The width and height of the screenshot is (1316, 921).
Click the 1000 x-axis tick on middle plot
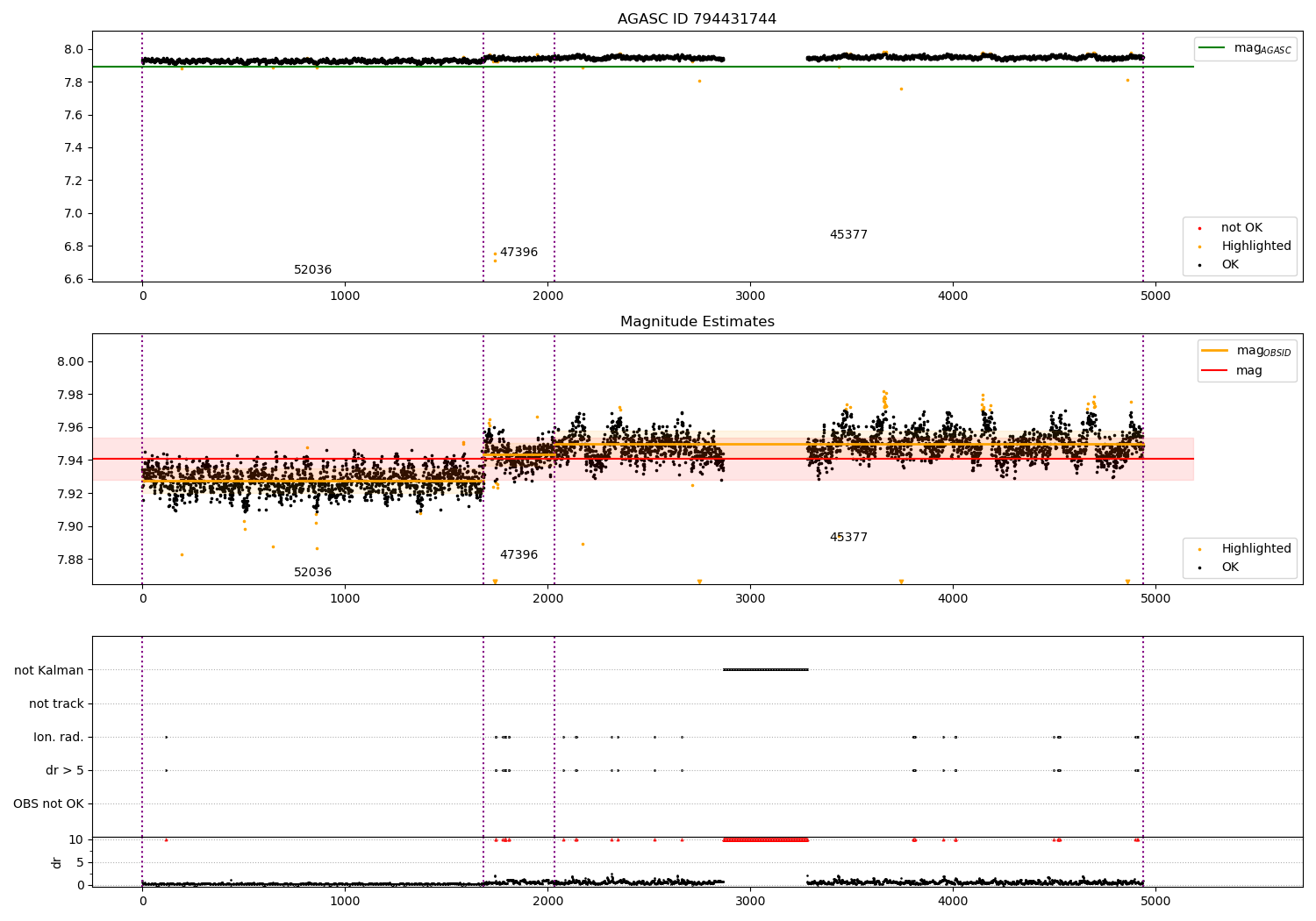(x=345, y=598)
